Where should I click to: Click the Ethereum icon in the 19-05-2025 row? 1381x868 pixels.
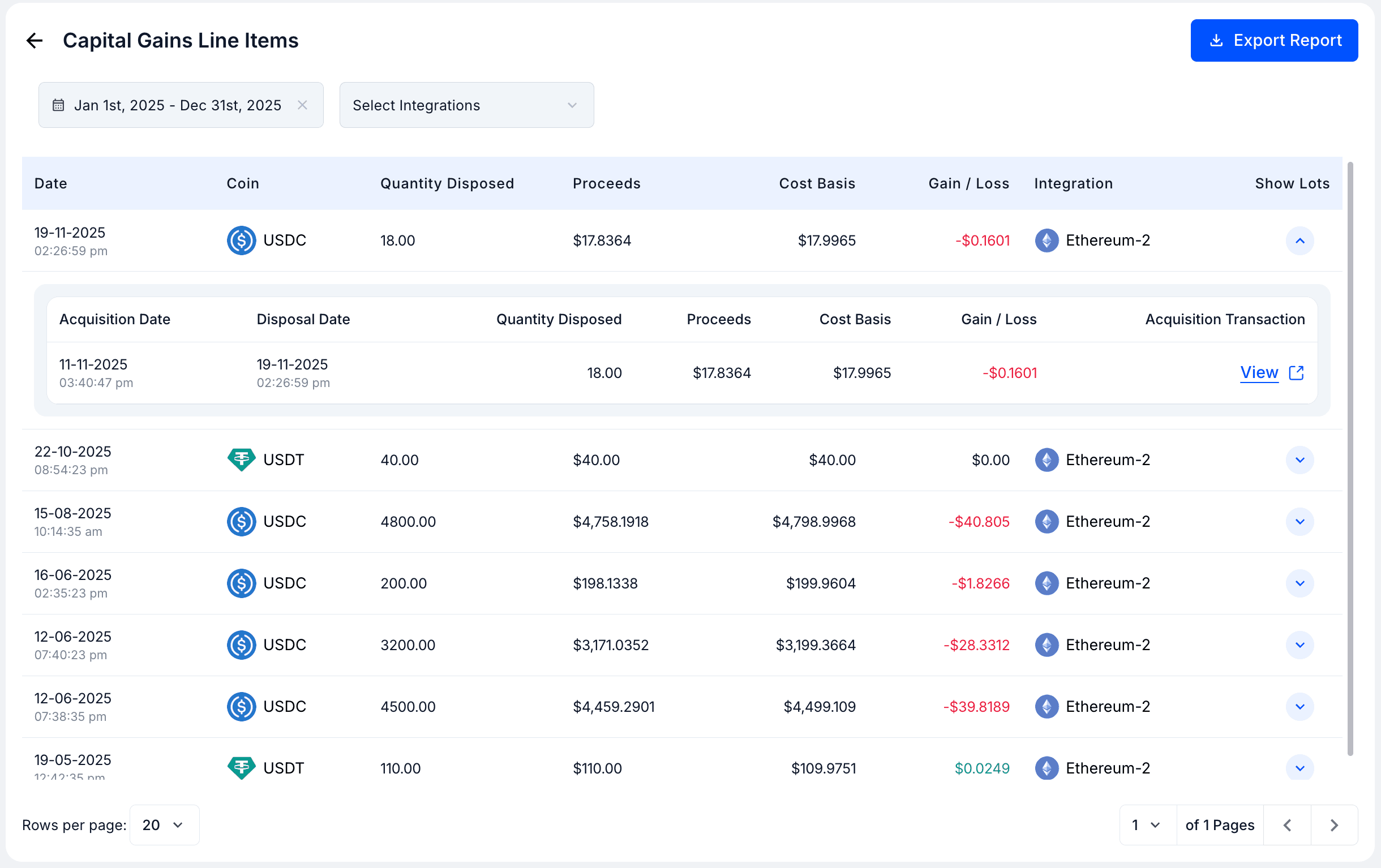pyautogui.click(x=1047, y=768)
